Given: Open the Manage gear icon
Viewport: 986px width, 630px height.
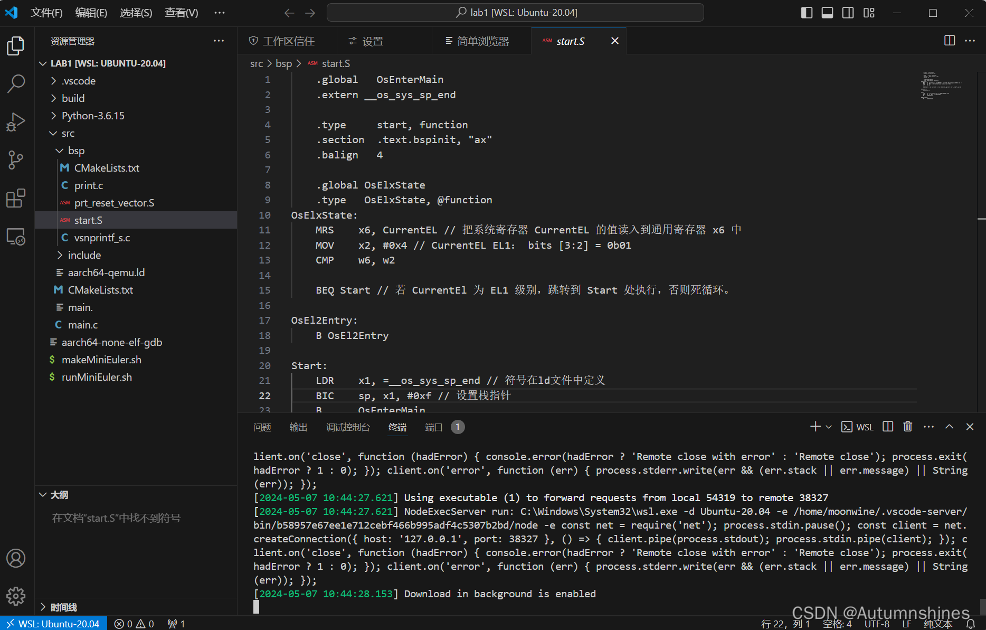Looking at the screenshot, I should click(15, 597).
